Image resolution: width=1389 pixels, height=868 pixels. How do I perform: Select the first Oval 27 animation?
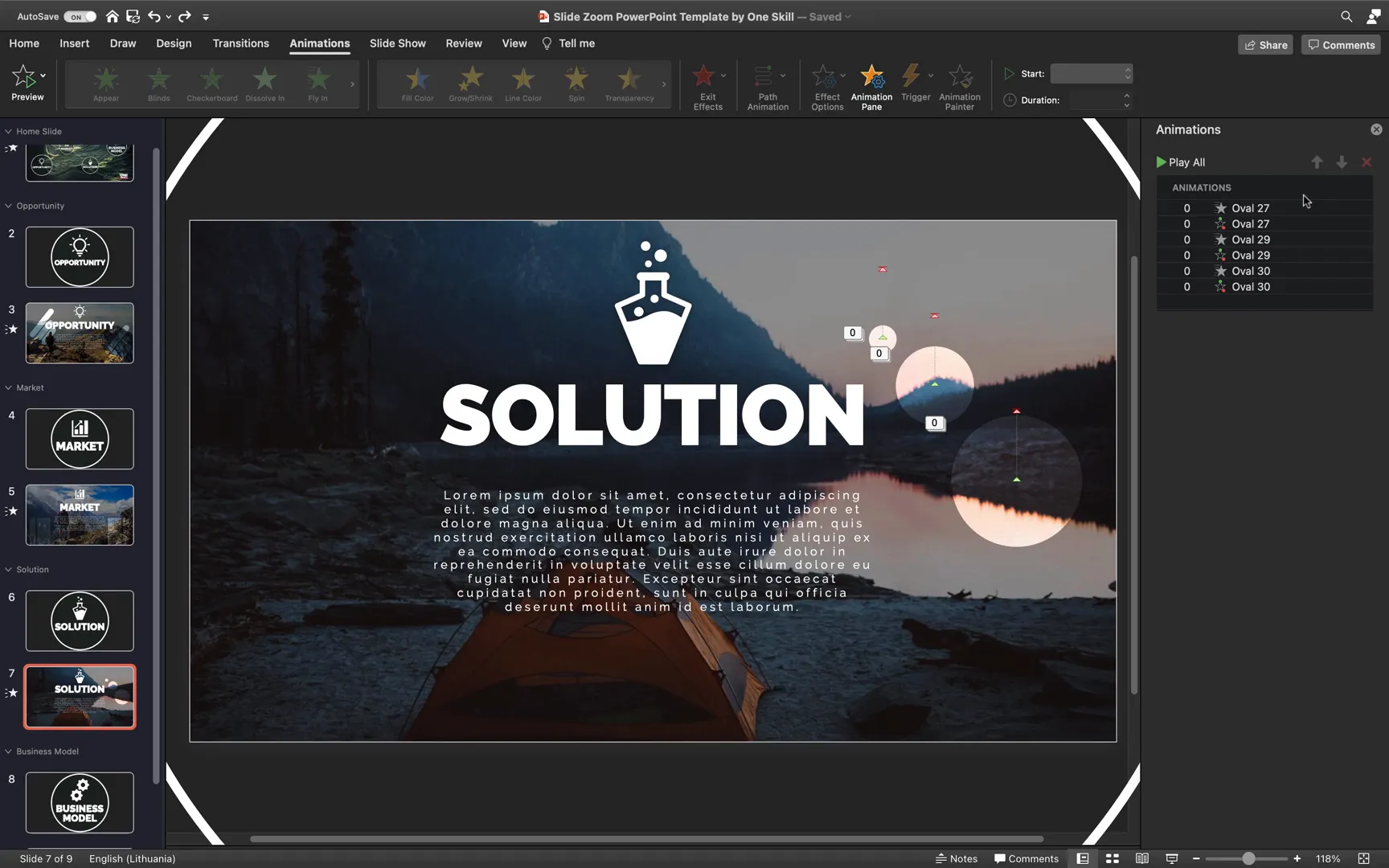click(1264, 208)
